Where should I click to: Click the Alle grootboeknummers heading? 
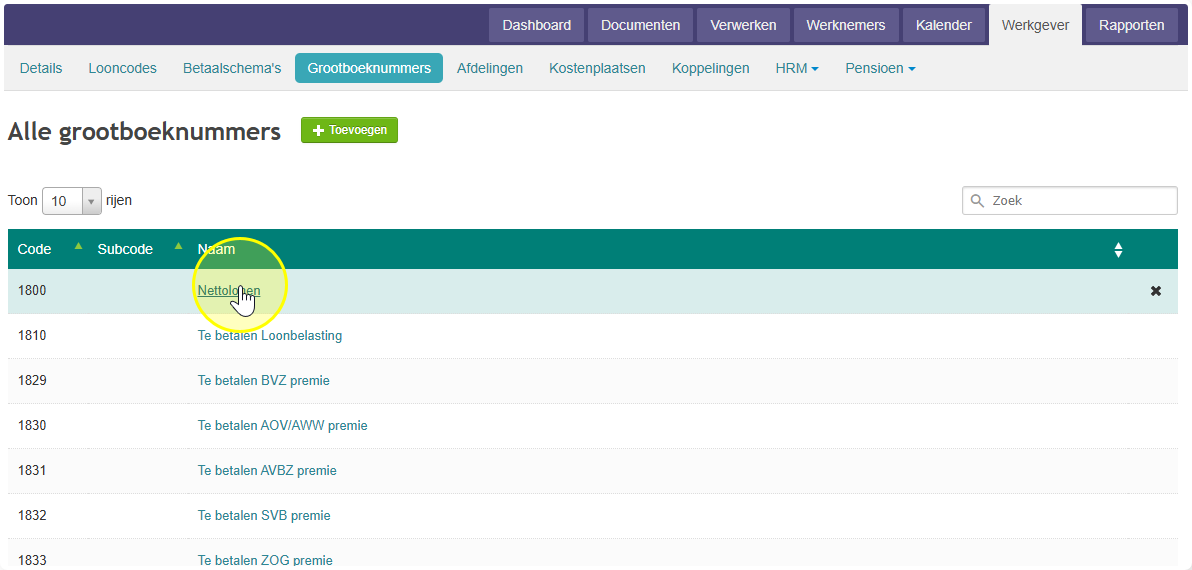[x=144, y=131]
